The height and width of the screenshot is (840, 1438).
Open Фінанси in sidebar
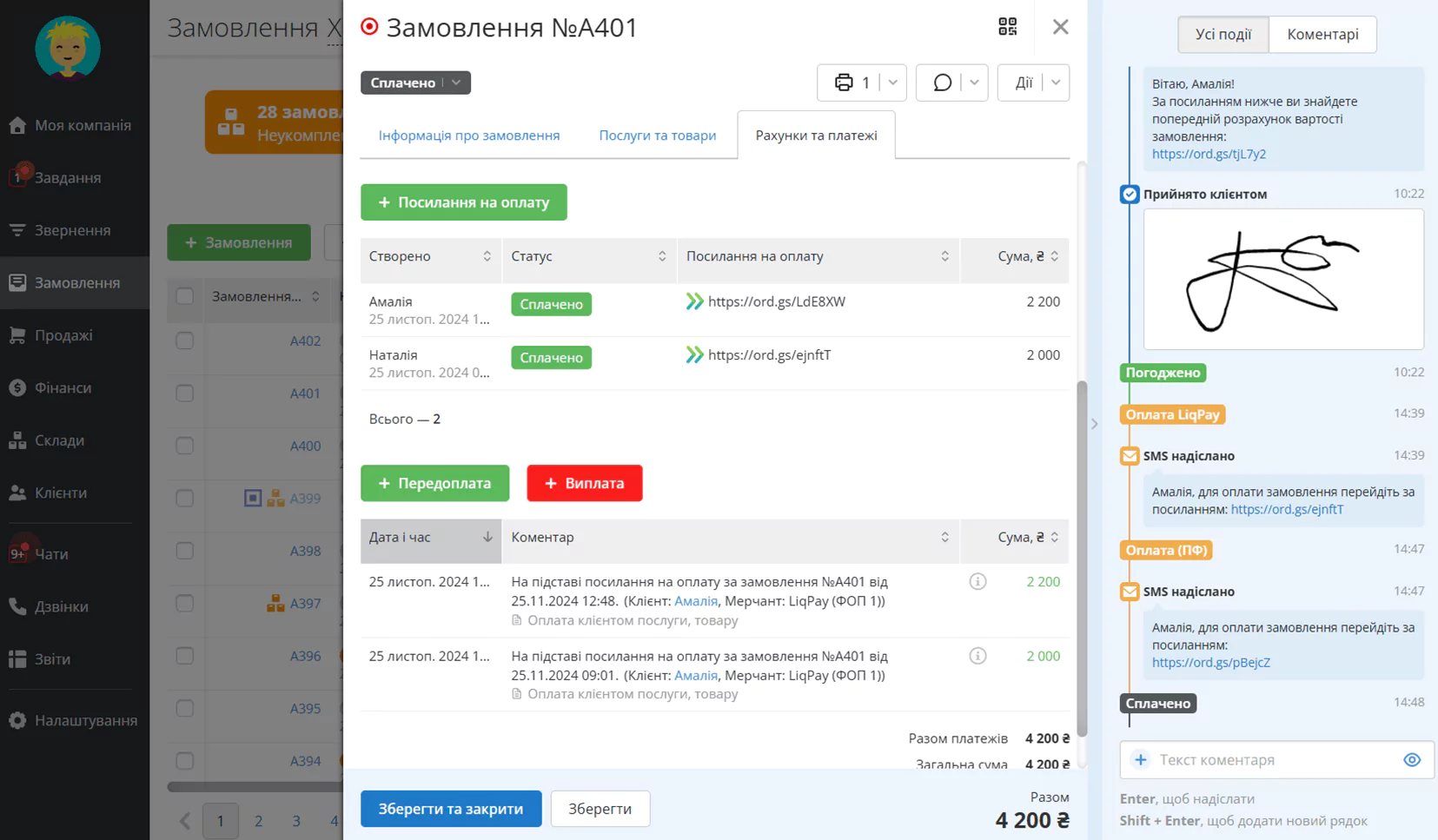(75, 388)
